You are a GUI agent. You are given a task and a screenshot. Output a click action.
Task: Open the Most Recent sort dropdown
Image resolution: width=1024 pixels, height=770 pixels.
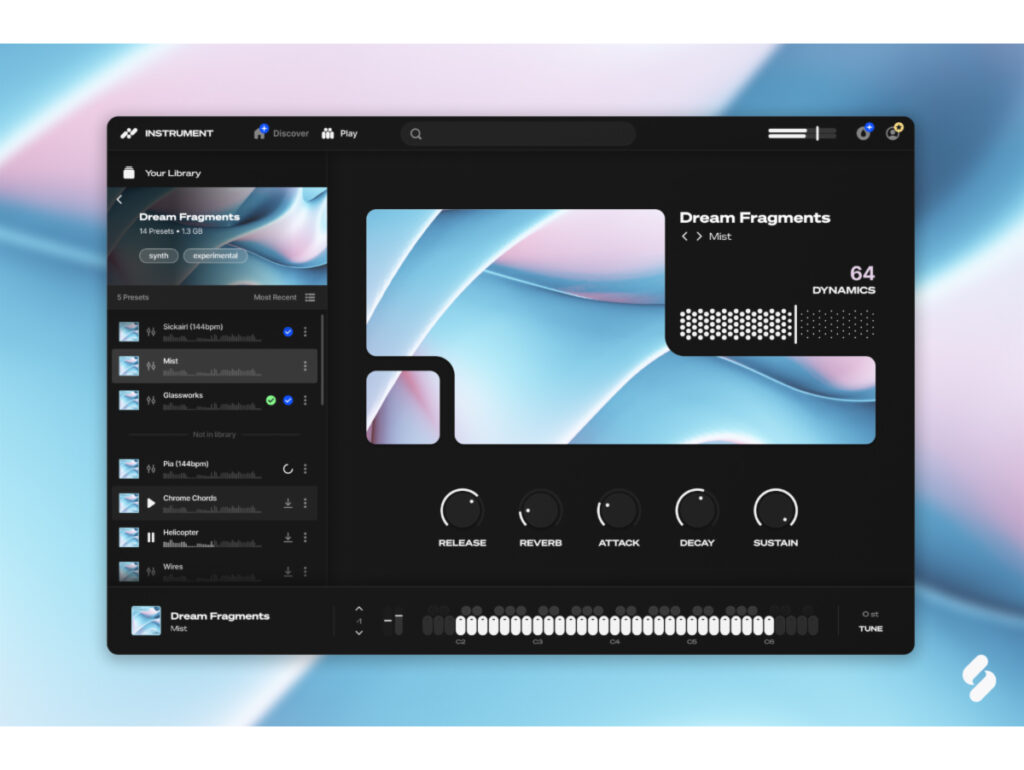275,297
